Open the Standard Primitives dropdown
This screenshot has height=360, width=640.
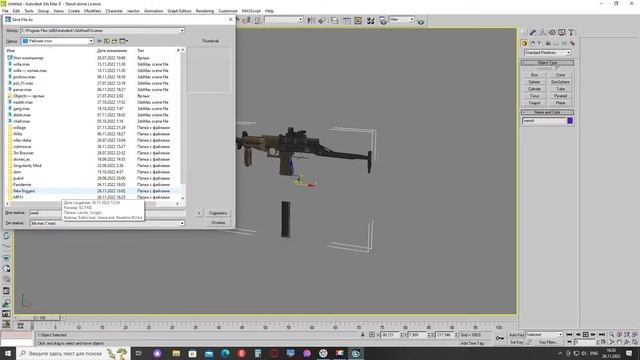pyautogui.click(x=547, y=53)
